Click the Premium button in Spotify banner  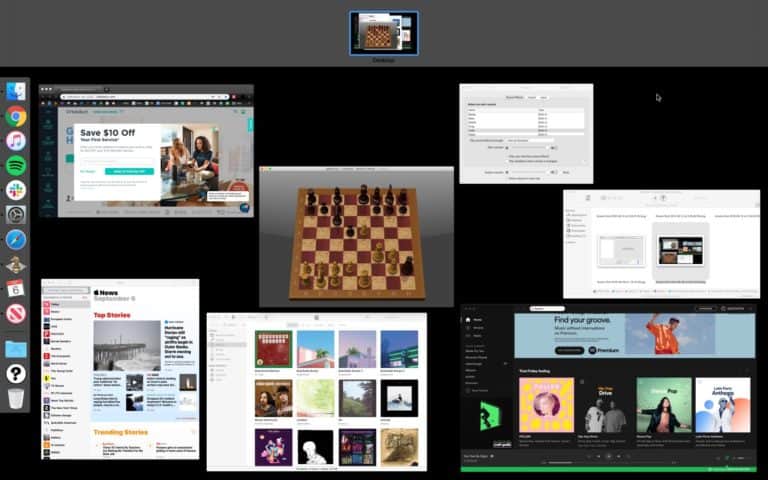[603, 350]
